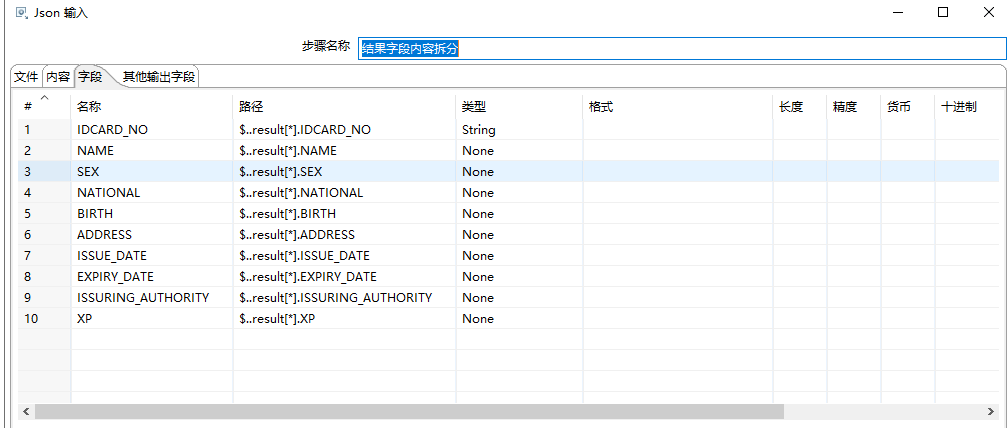
Task: Select row number 1
Action: (x=44, y=130)
